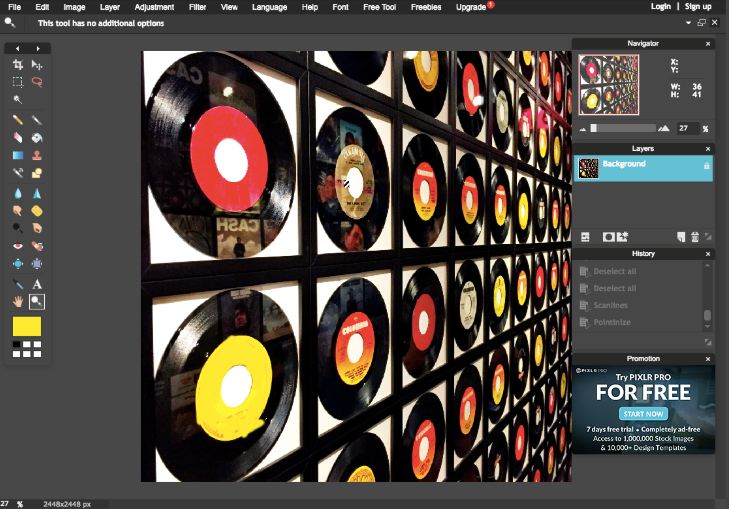
Task: Open the top-right options dropdown arrow
Action: (x=688, y=22)
